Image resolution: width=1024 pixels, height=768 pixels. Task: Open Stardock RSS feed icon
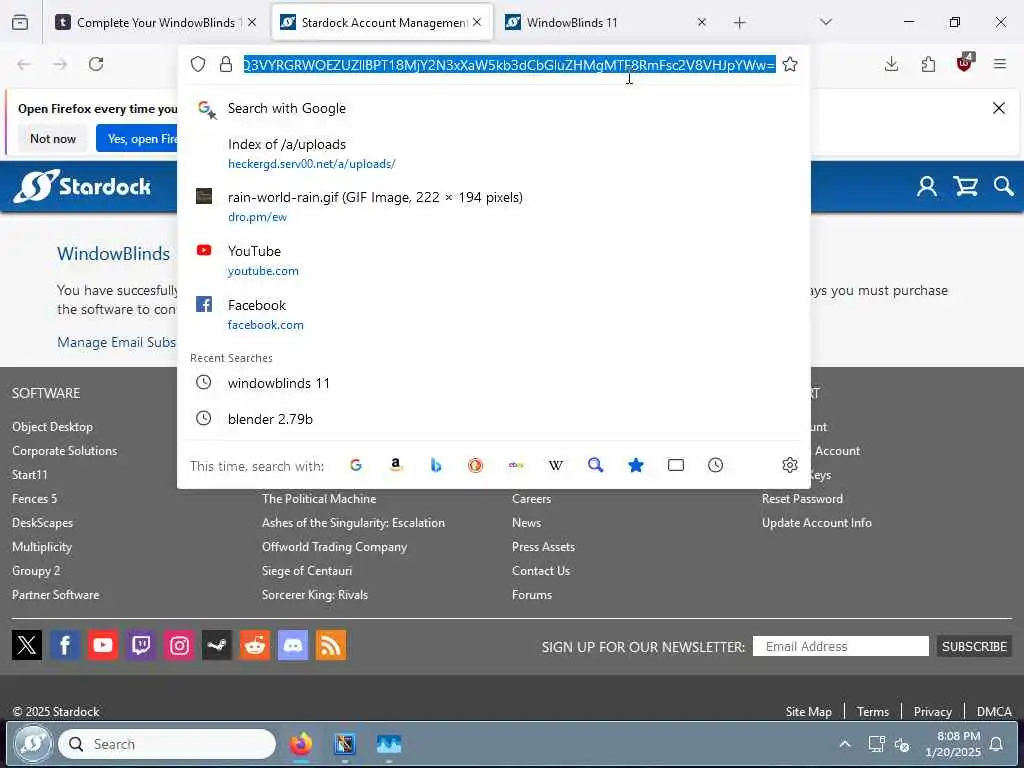[x=331, y=645]
